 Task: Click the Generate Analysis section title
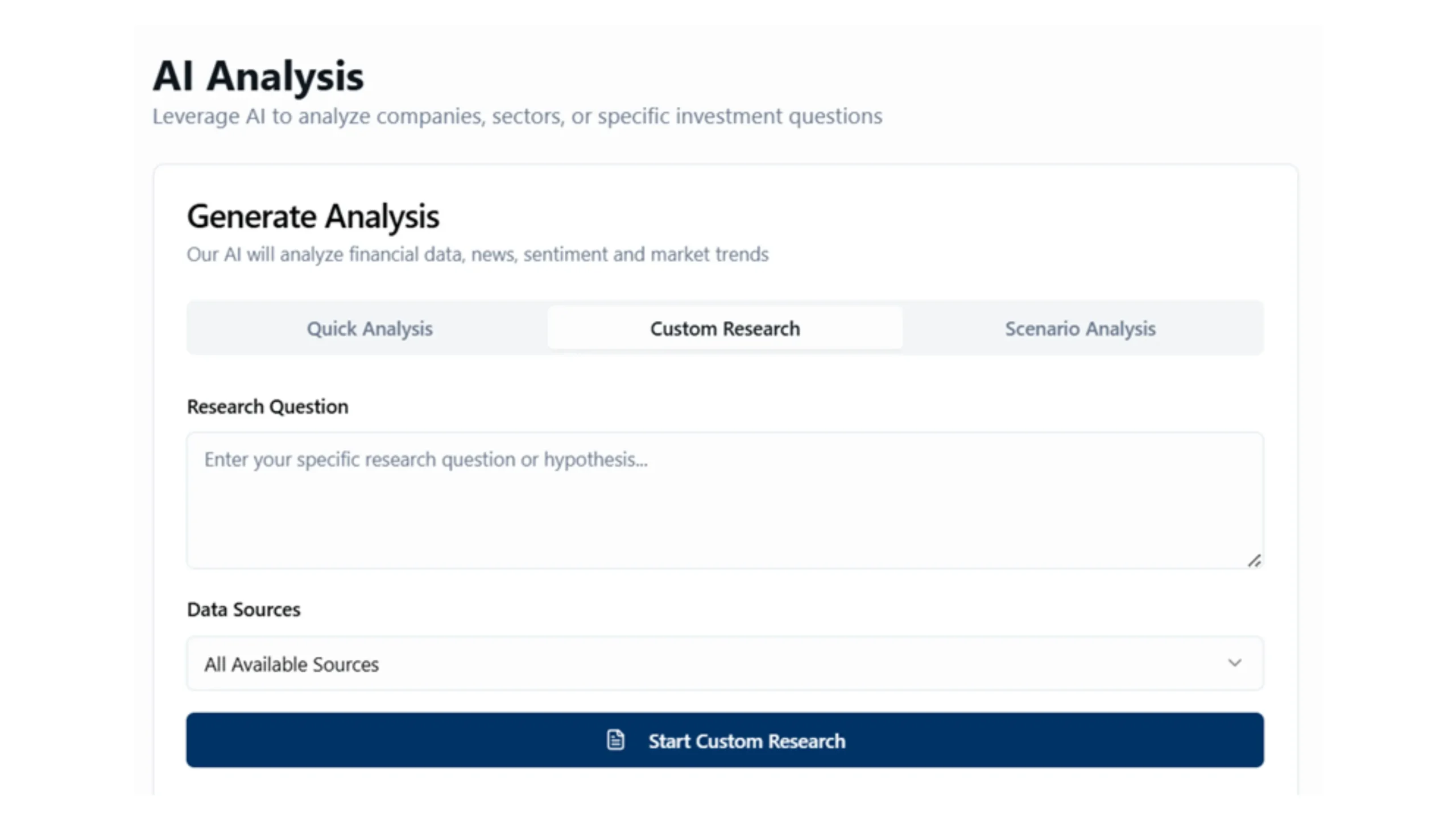pyautogui.click(x=313, y=216)
